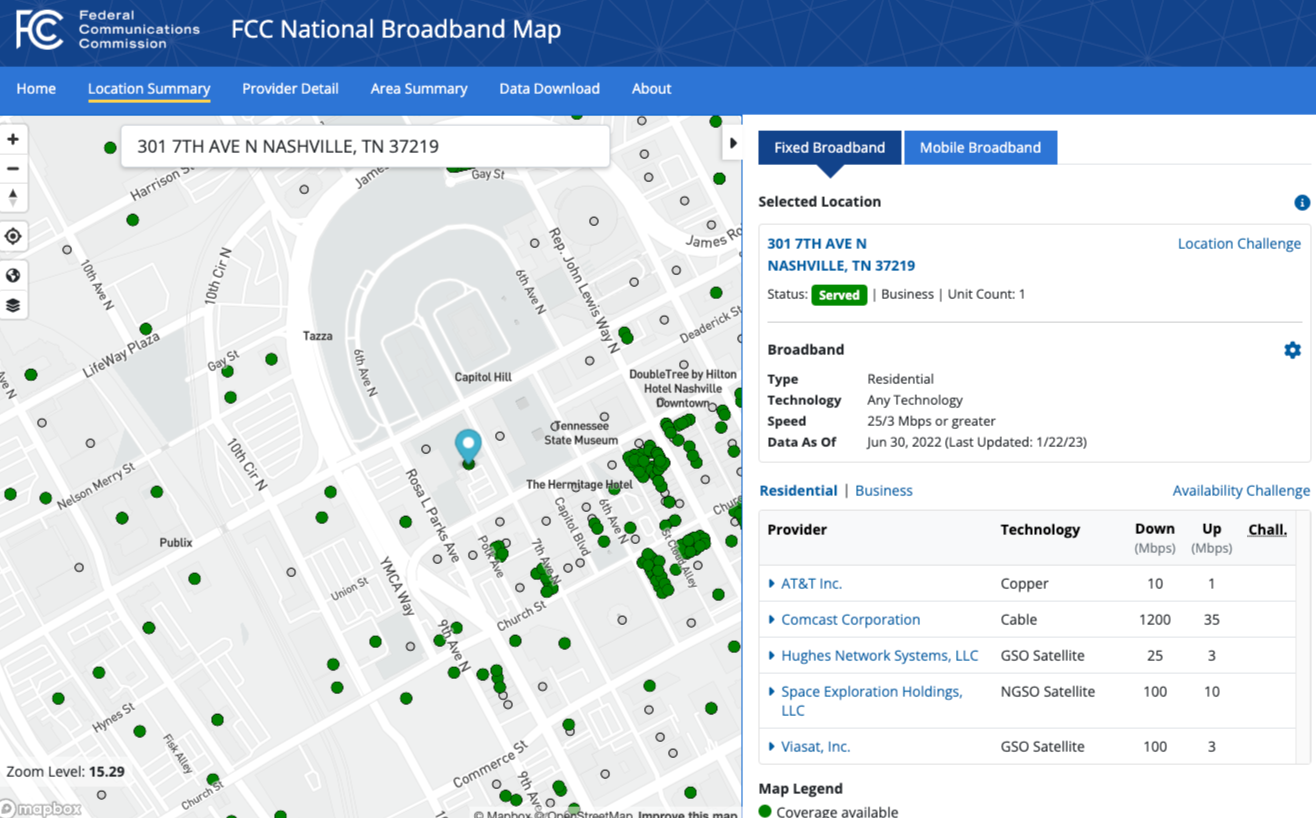Open the Data Download page
Image resolution: width=1316 pixels, height=818 pixels.
(x=549, y=89)
